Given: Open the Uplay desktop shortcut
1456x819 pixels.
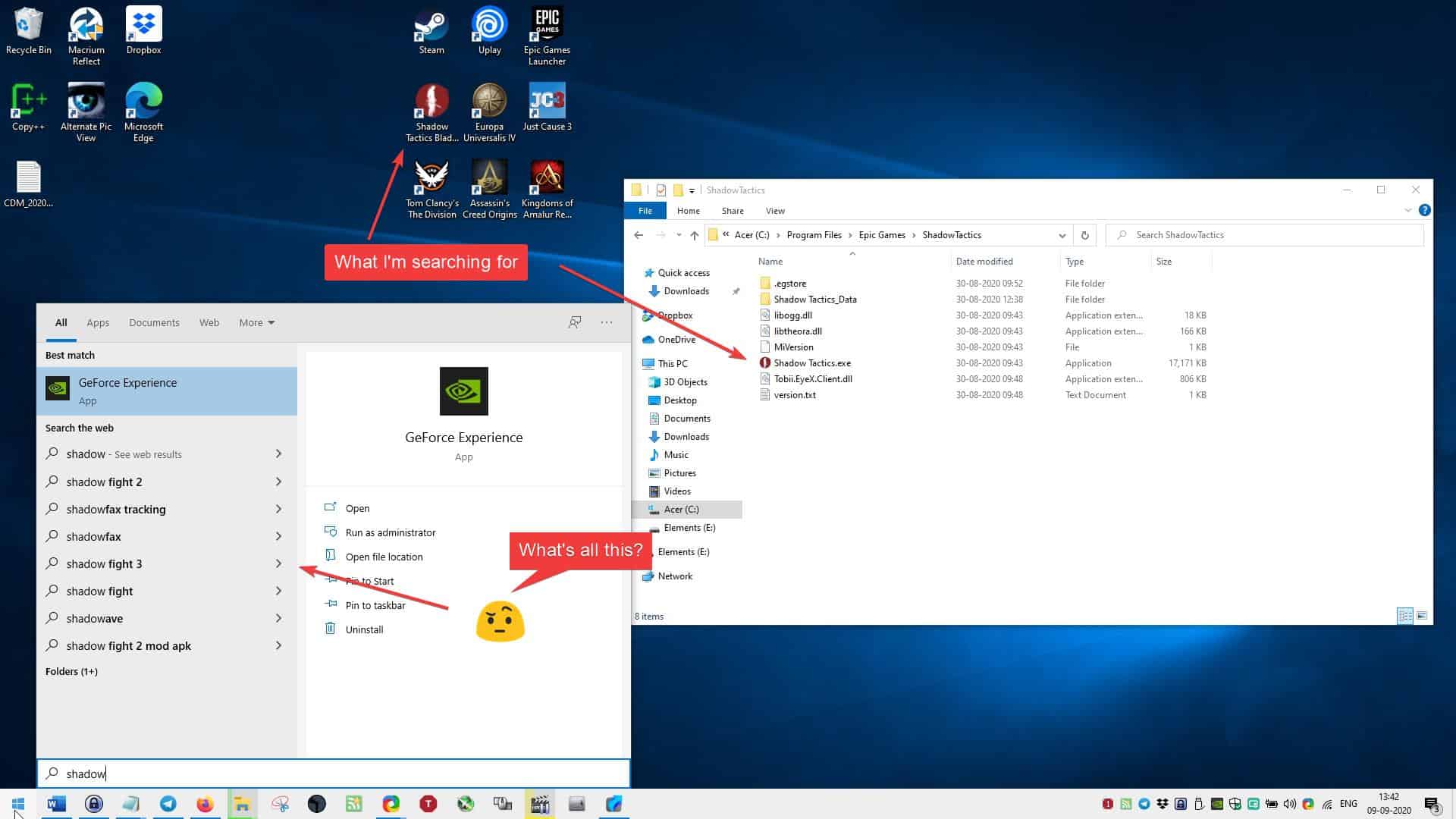Looking at the screenshot, I should point(489,30).
